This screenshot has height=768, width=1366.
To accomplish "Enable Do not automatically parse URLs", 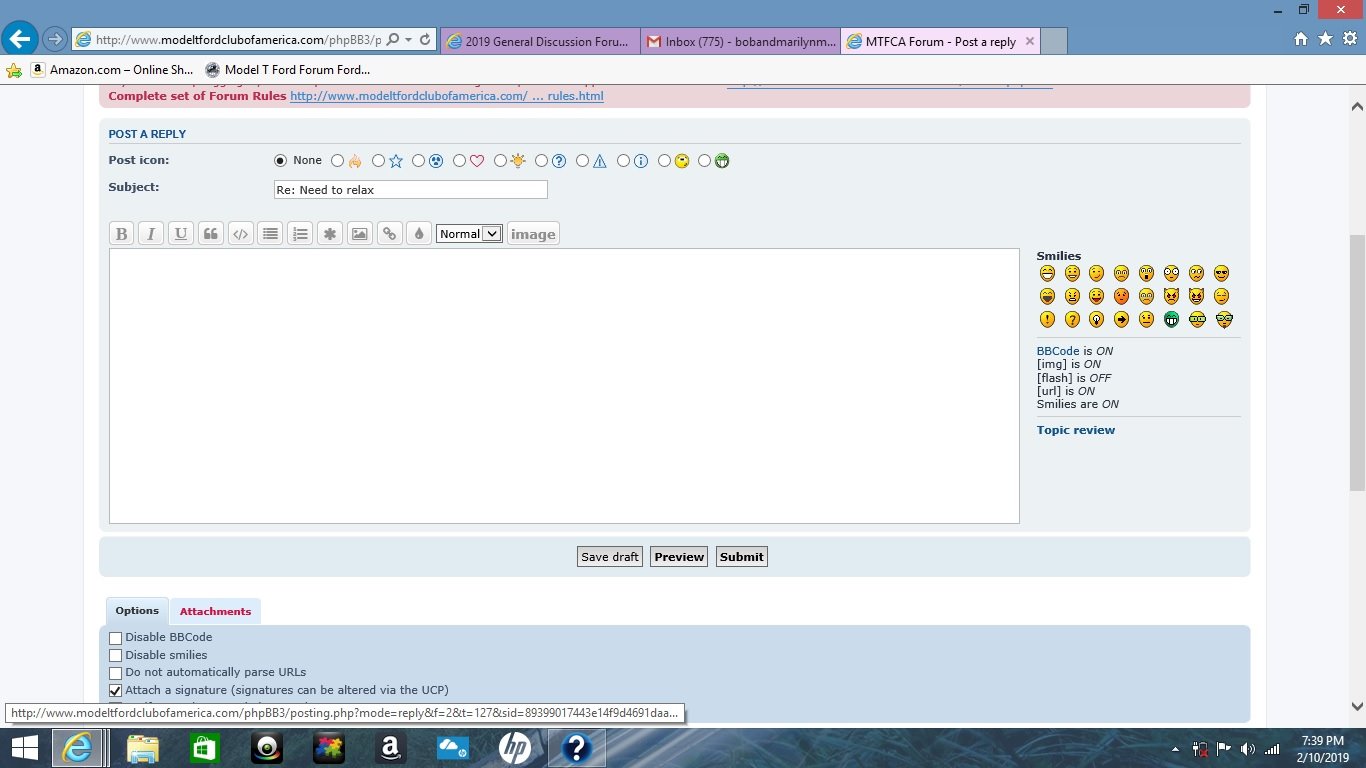I will coord(116,673).
